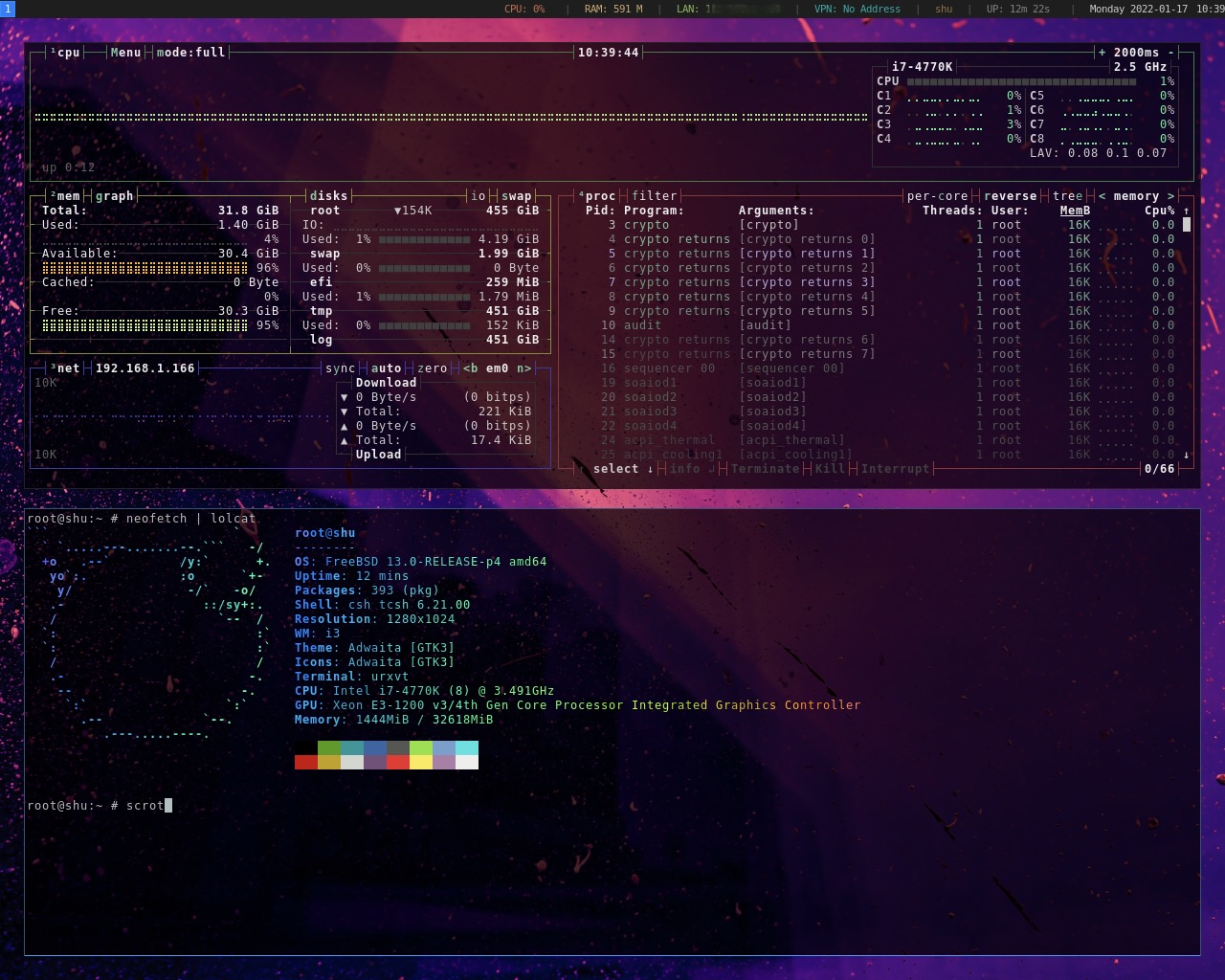Click the white neofetch color block
1225x980 pixels.
[467, 763]
